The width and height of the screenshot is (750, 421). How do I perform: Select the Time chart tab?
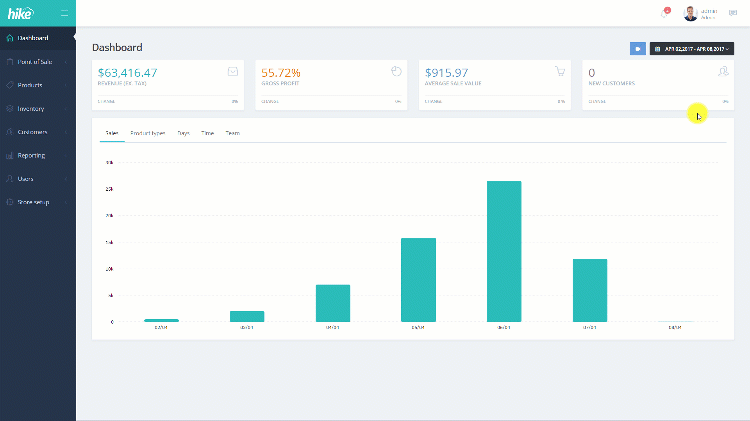coord(208,133)
